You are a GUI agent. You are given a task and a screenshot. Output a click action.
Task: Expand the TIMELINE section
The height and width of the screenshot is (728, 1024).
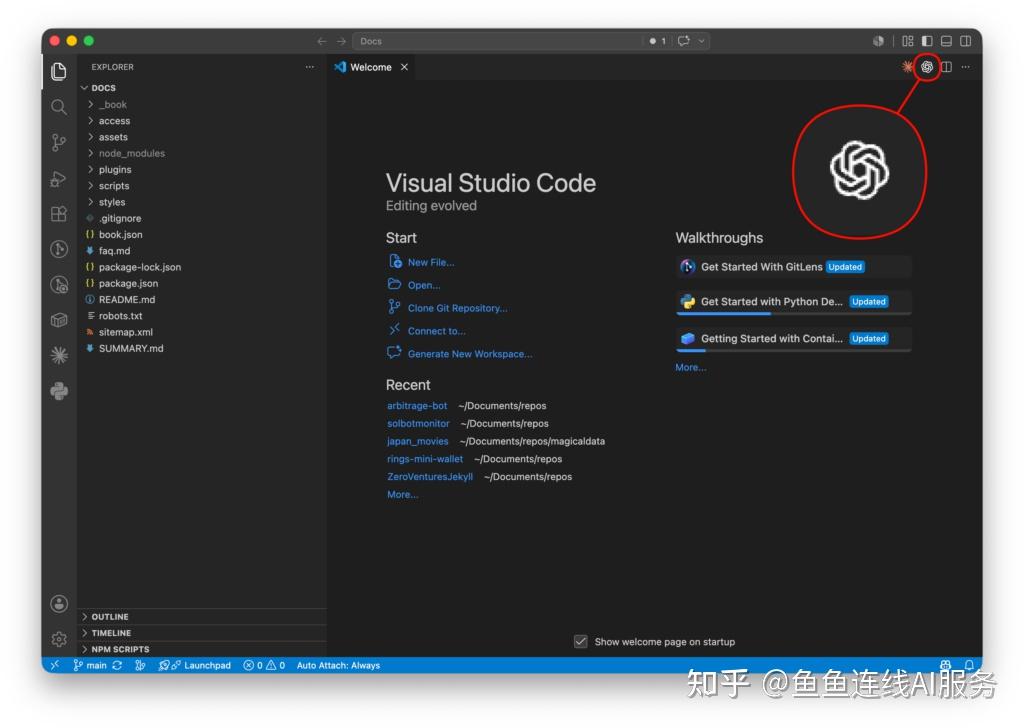(202, 633)
